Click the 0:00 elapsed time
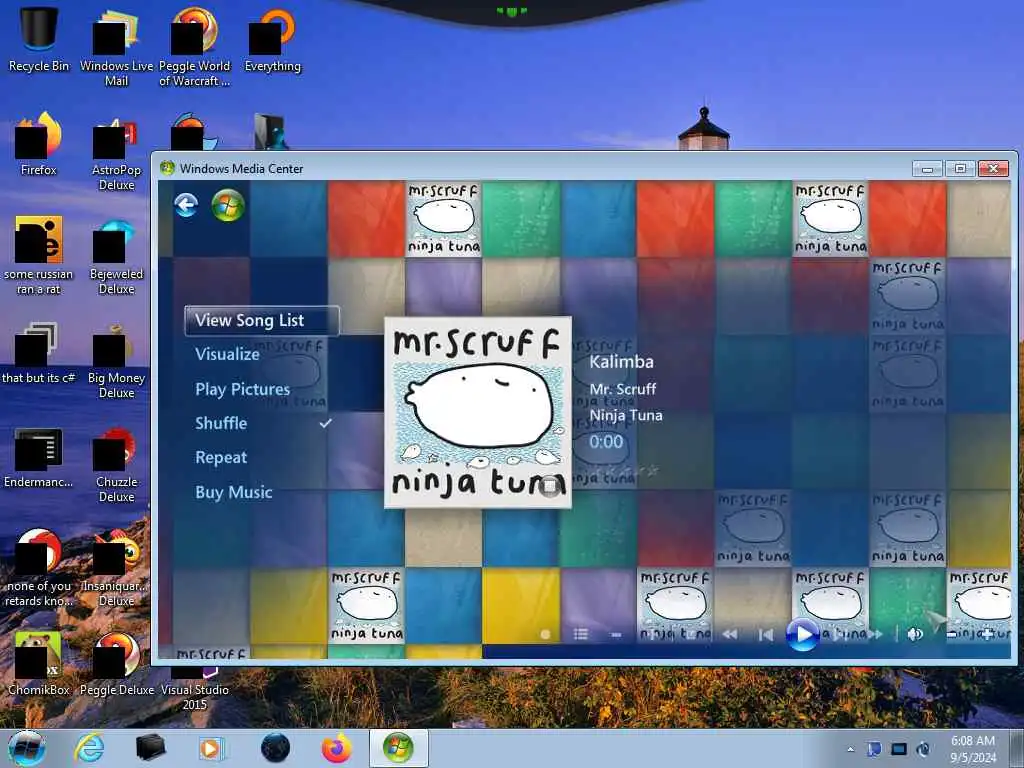Screen dimensions: 1024x768 coord(606,442)
